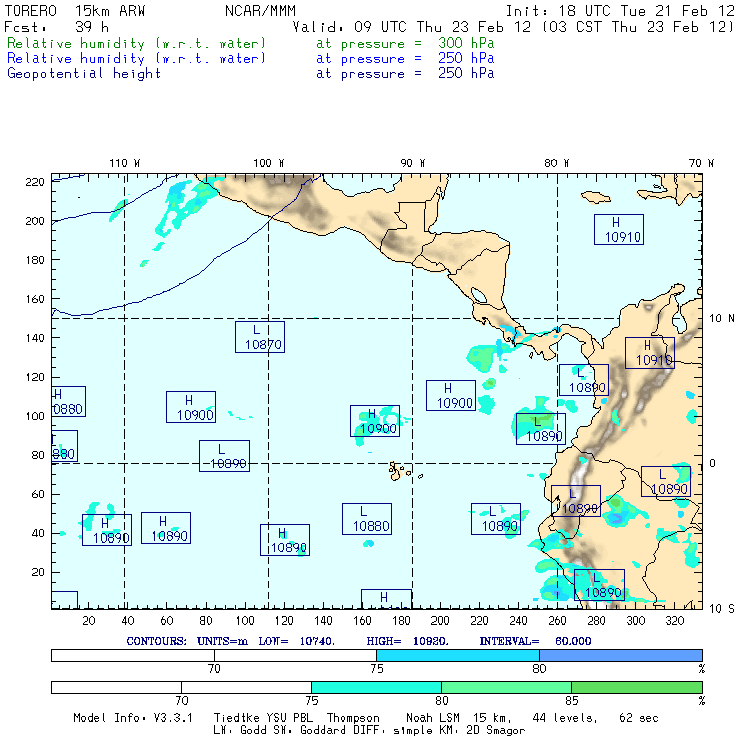Select the "NCAR/MMM" header label
740x740 pixels.
click(260, 11)
